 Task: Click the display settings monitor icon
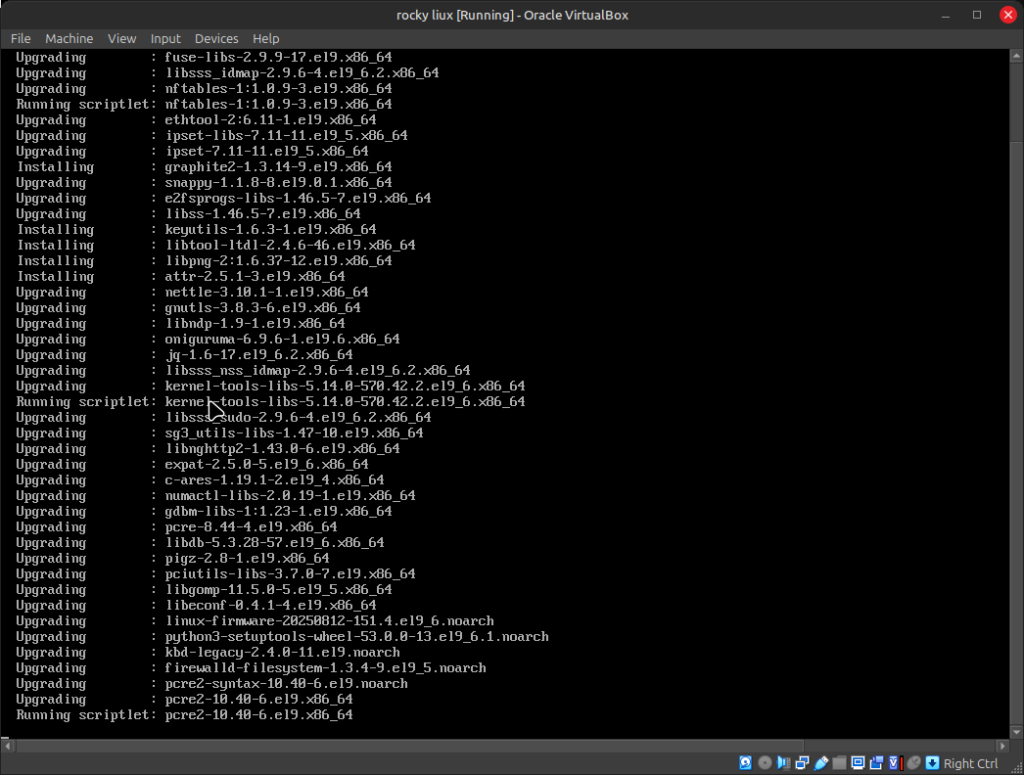pos(858,763)
